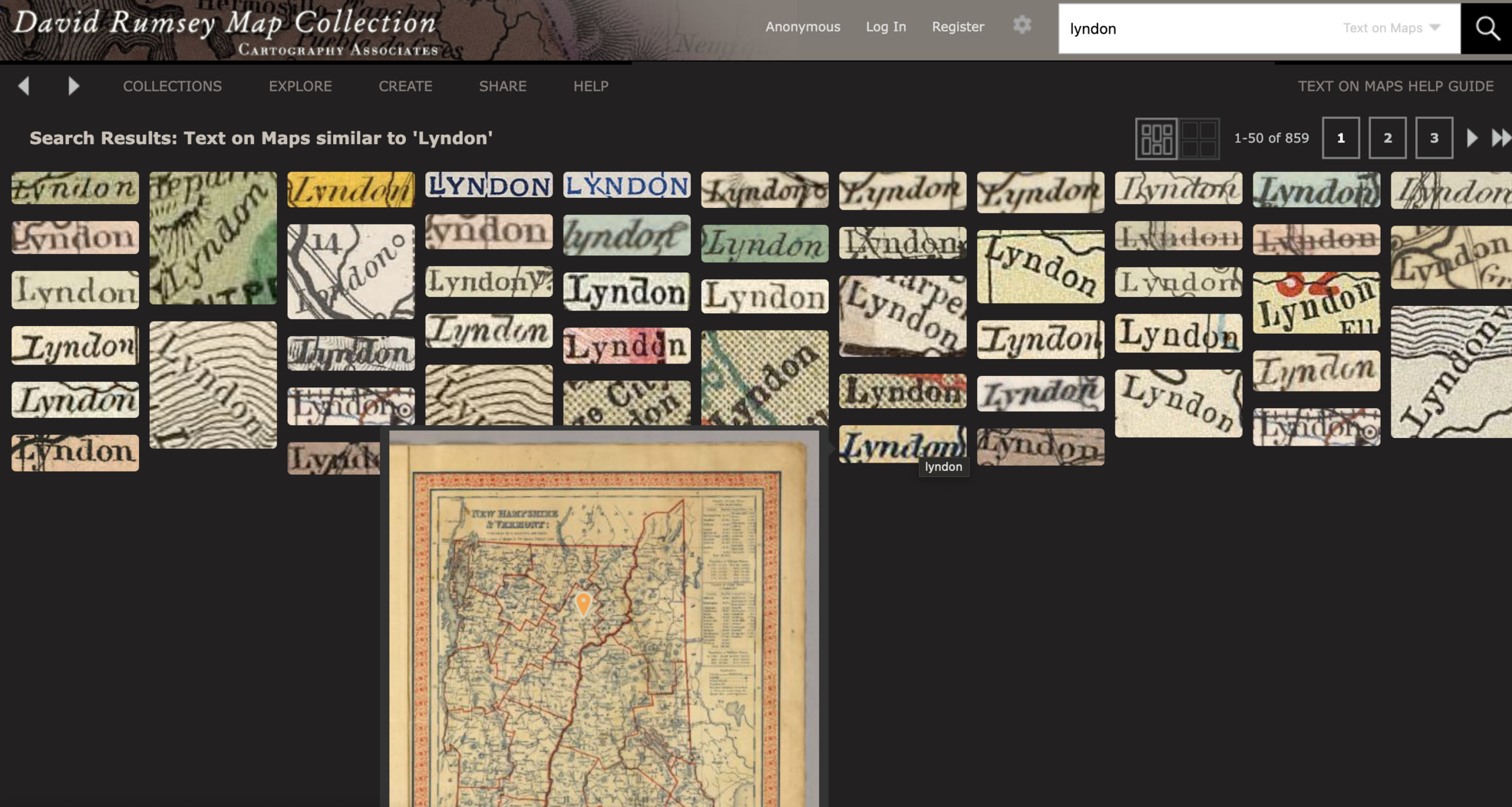Open the Collections menu
The image size is (1512, 807).
click(x=172, y=86)
